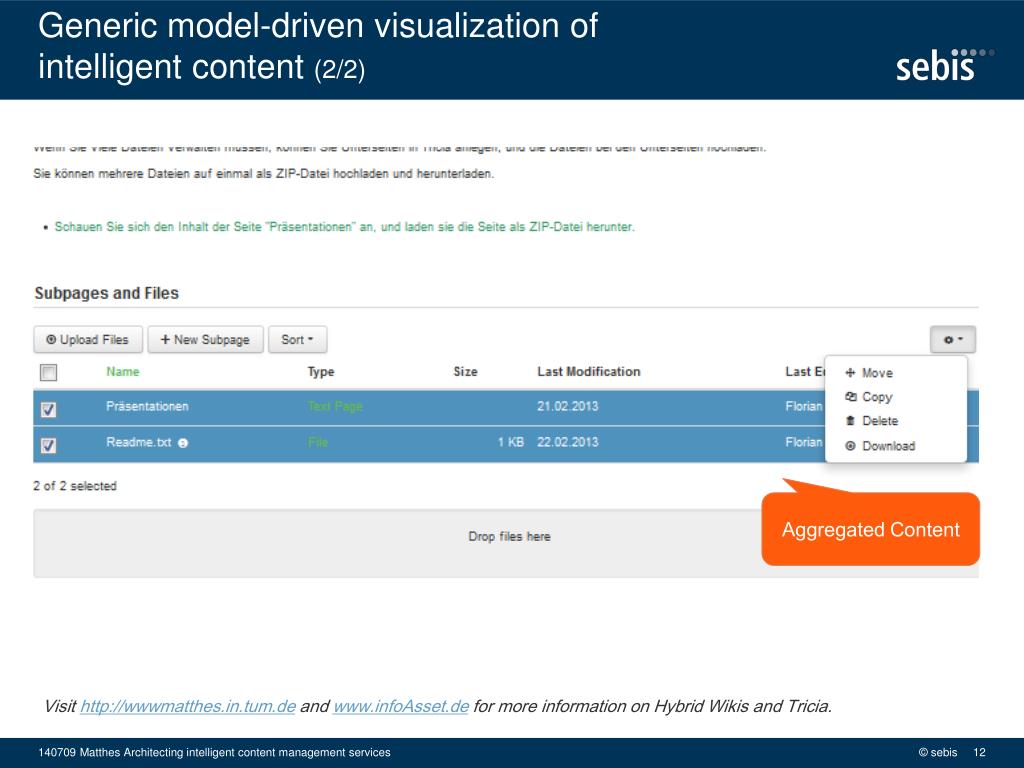1024x768 pixels.
Task: Click the Copy icon in the gear menu
Action: pyautogui.click(x=851, y=397)
